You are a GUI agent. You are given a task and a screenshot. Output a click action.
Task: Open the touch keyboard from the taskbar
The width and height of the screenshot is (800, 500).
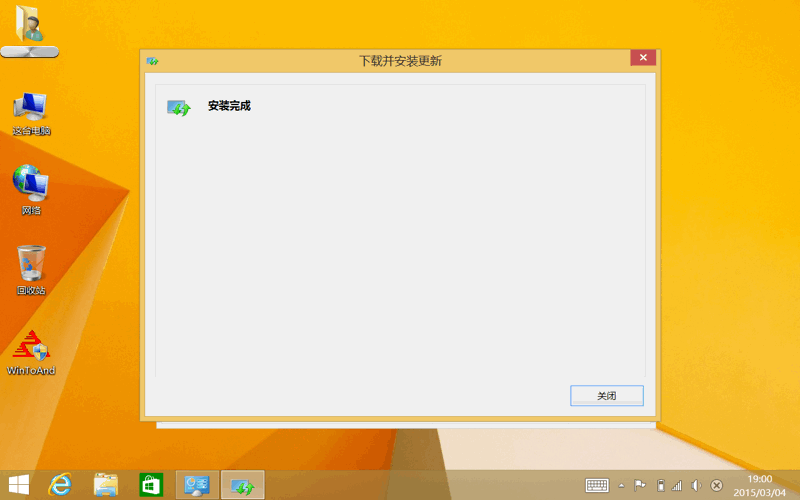click(597, 485)
